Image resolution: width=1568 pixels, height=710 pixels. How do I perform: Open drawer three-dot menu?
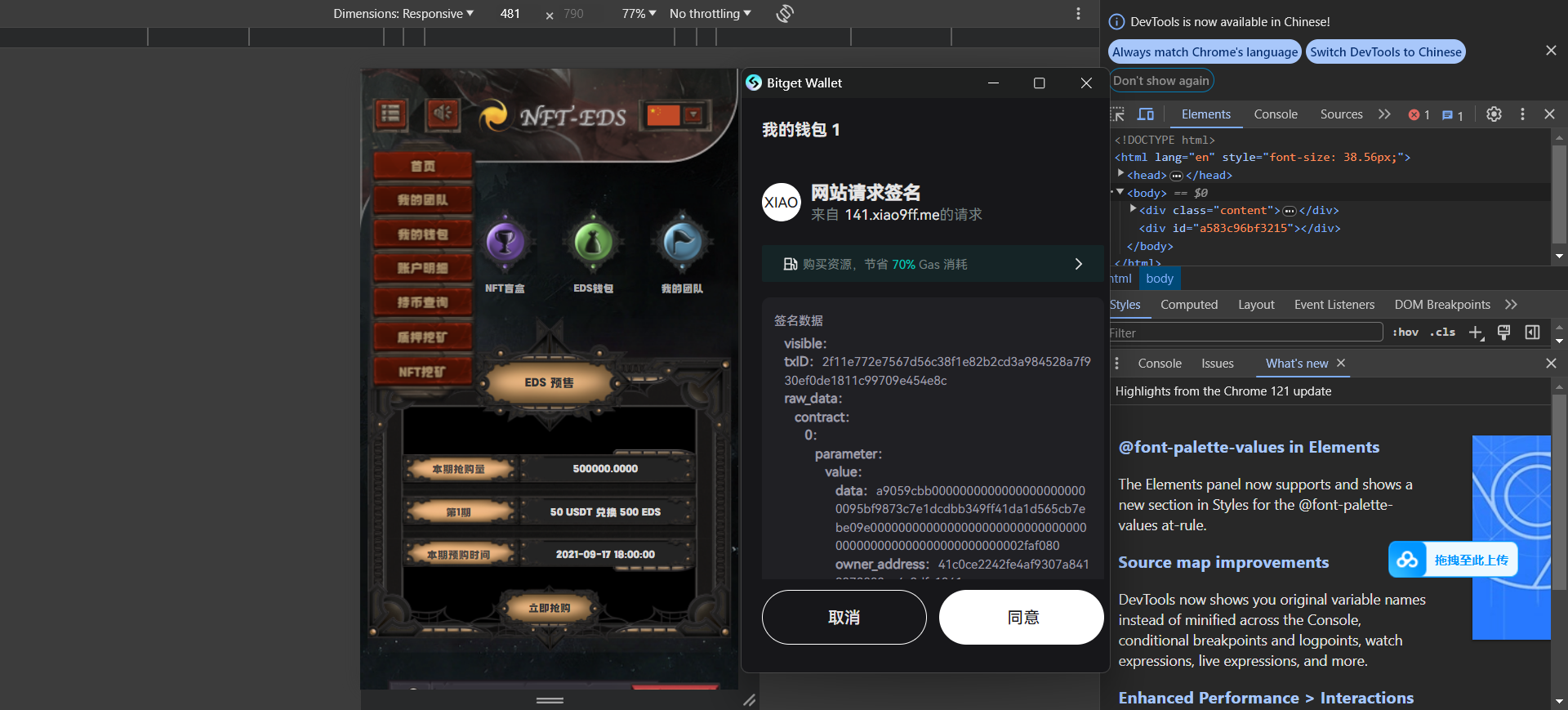pyautogui.click(x=1117, y=364)
